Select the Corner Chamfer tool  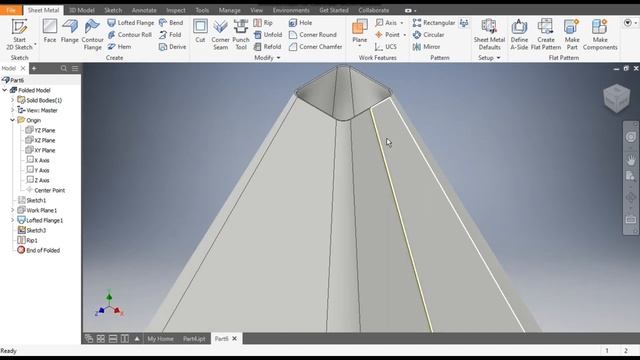[316, 47]
